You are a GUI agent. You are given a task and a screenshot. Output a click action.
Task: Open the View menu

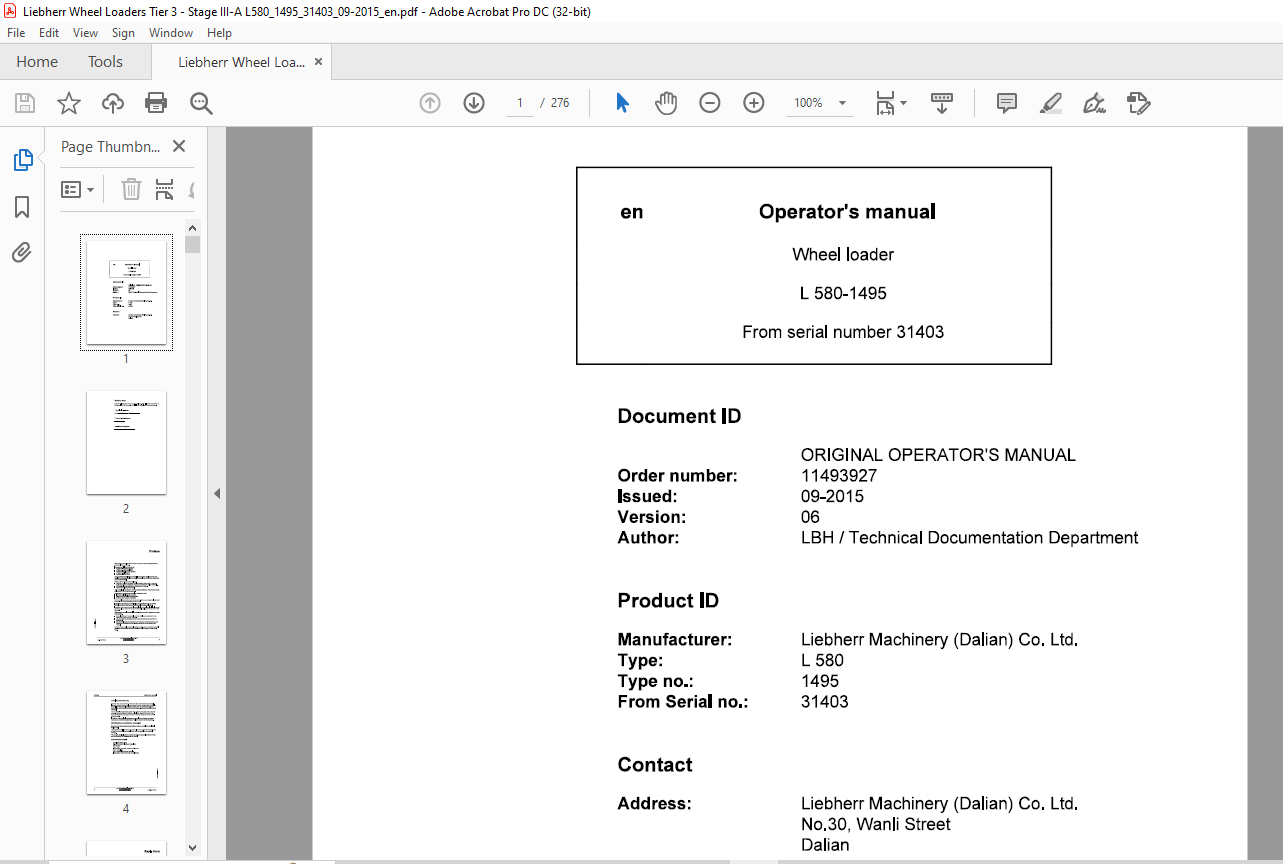pyautogui.click(x=86, y=33)
